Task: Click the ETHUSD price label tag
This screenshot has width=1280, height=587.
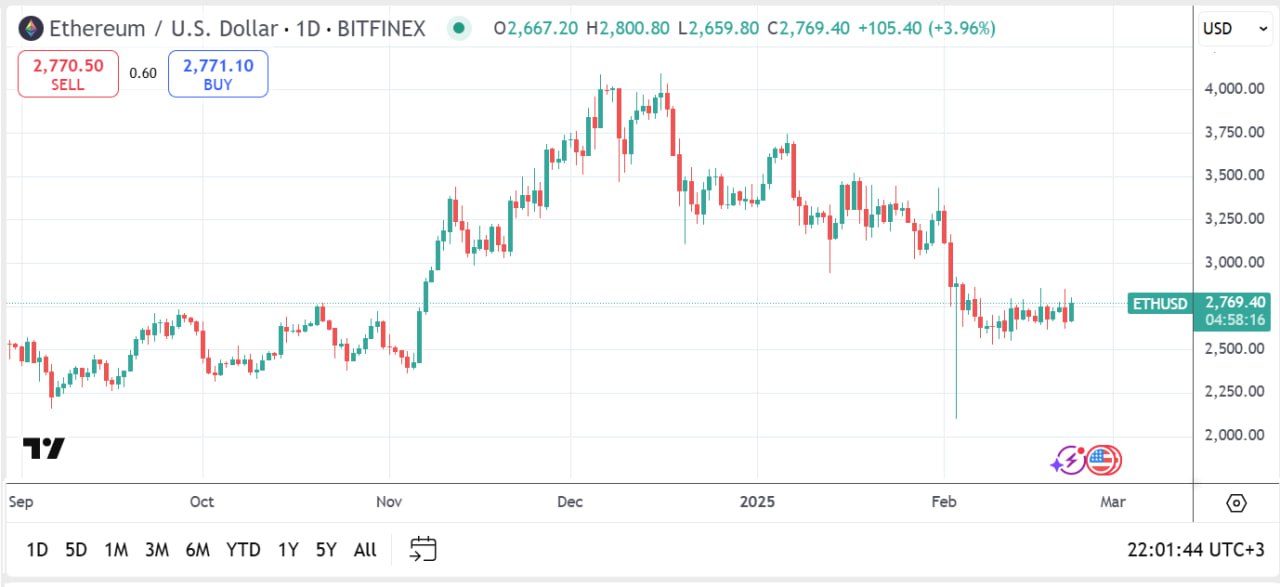Action: [1160, 303]
